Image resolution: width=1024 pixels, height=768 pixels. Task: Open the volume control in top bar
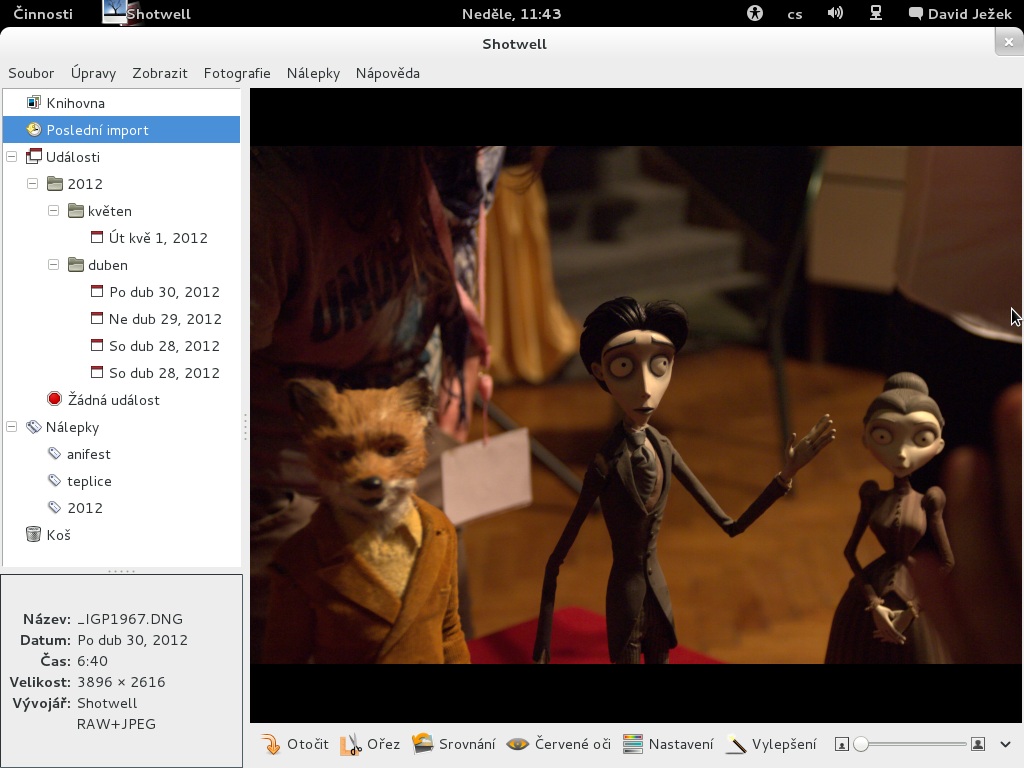[835, 13]
